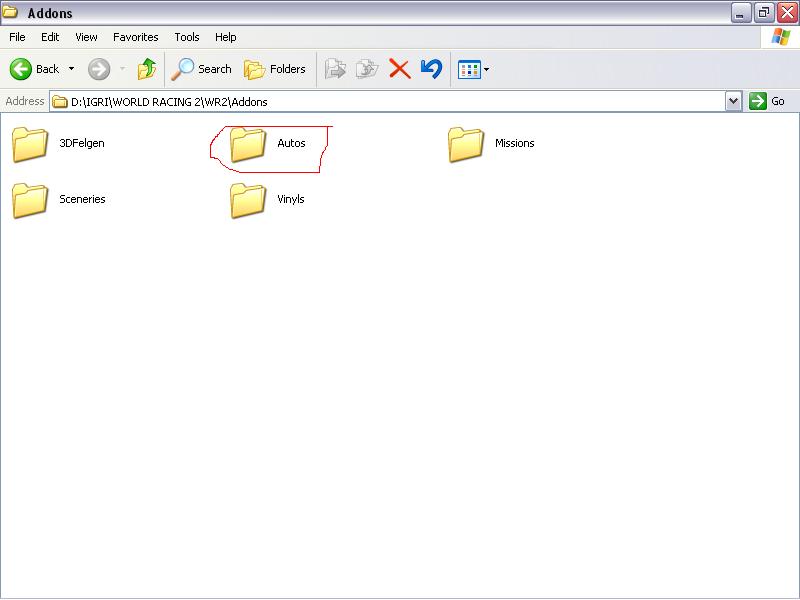
Task: Select the 3DFelgen folder
Action: [x=30, y=144]
